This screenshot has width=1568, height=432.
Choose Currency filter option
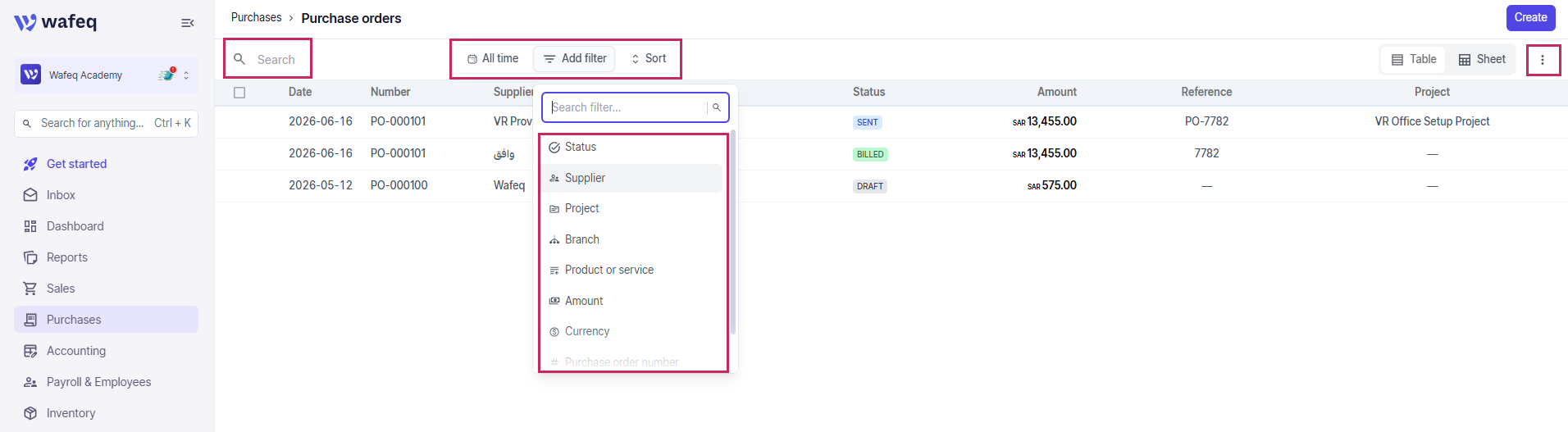[631, 332]
